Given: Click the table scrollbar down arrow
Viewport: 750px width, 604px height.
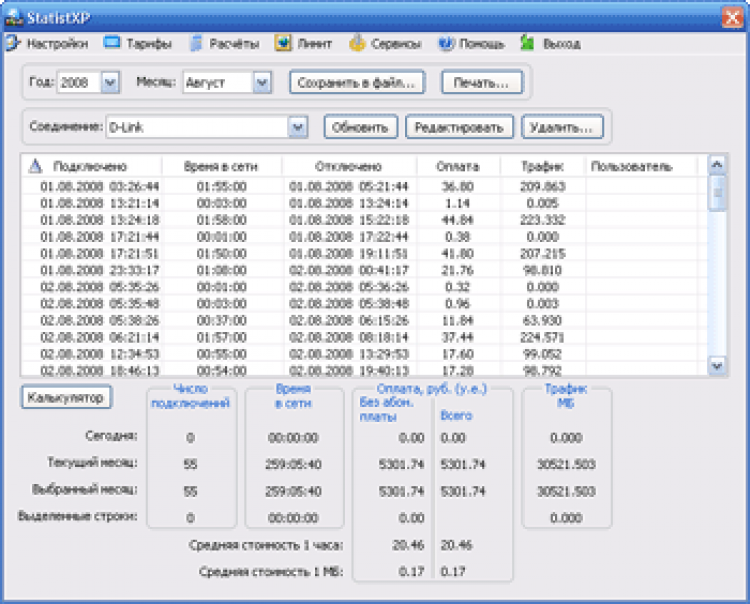Looking at the screenshot, I should [x=716, y=365].
